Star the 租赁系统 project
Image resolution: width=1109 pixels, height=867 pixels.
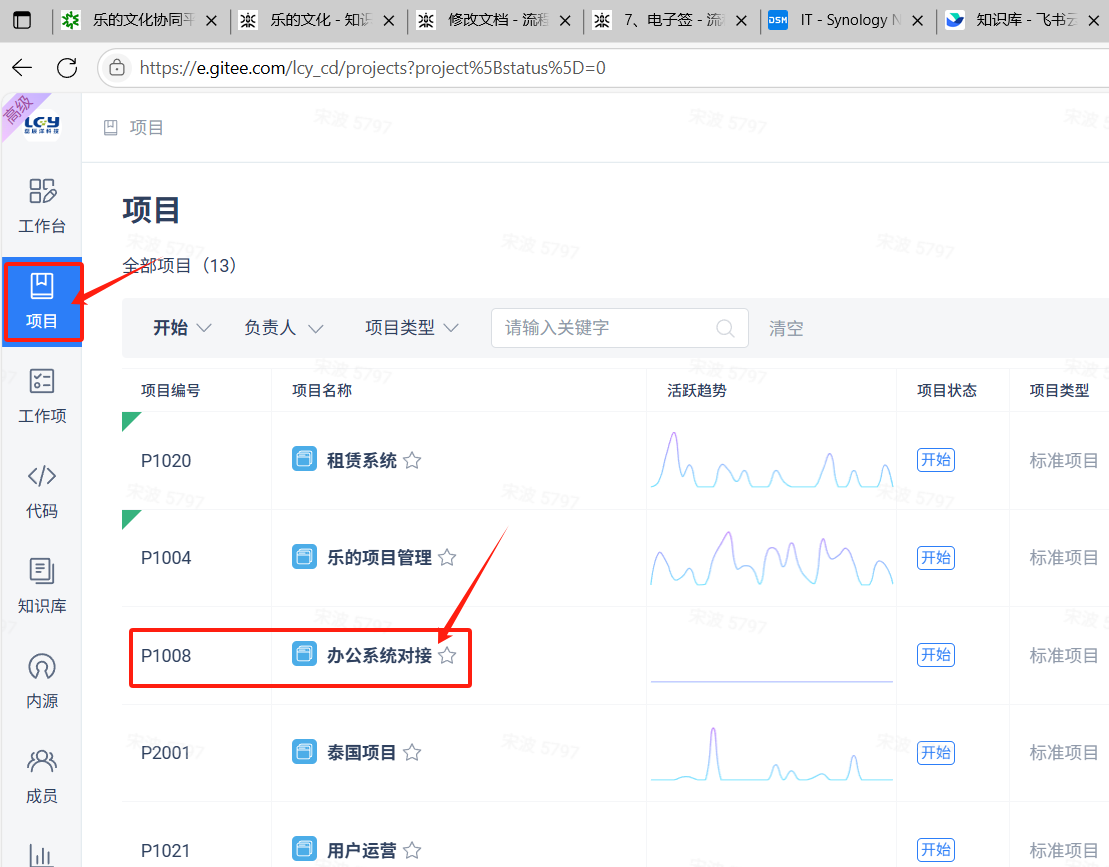tap(412, 461)
